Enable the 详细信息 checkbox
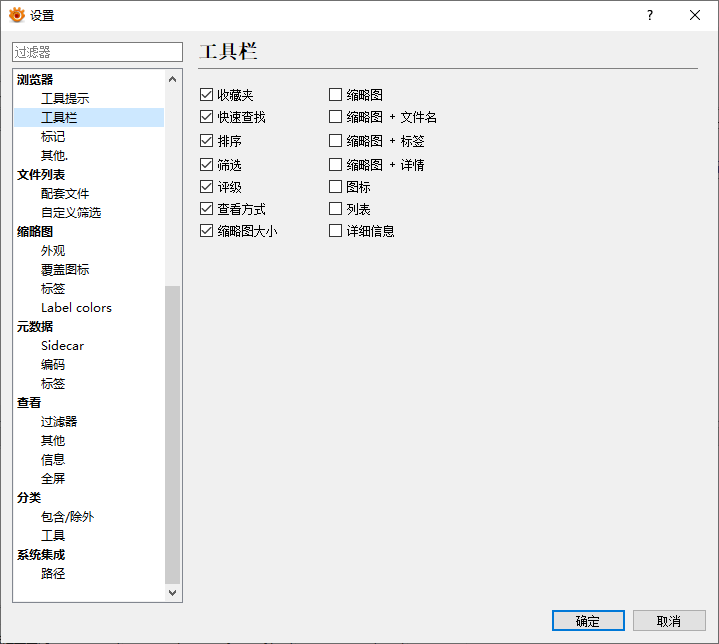 tap(335, 230)
